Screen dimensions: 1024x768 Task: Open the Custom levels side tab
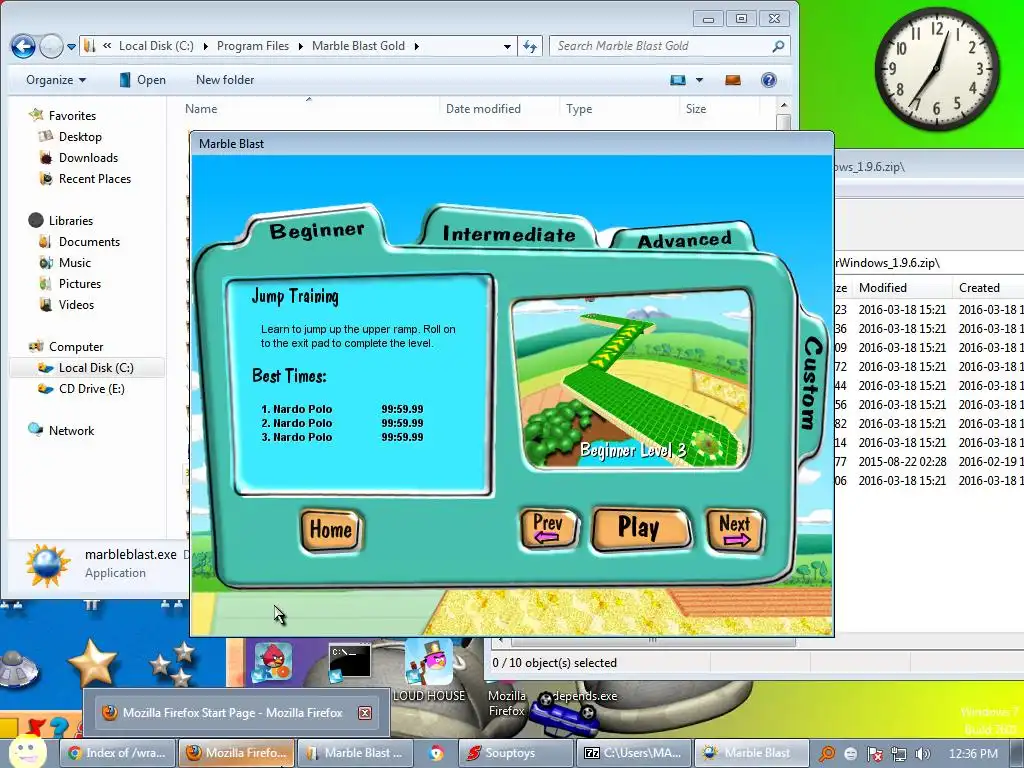[x=810, y=383]
